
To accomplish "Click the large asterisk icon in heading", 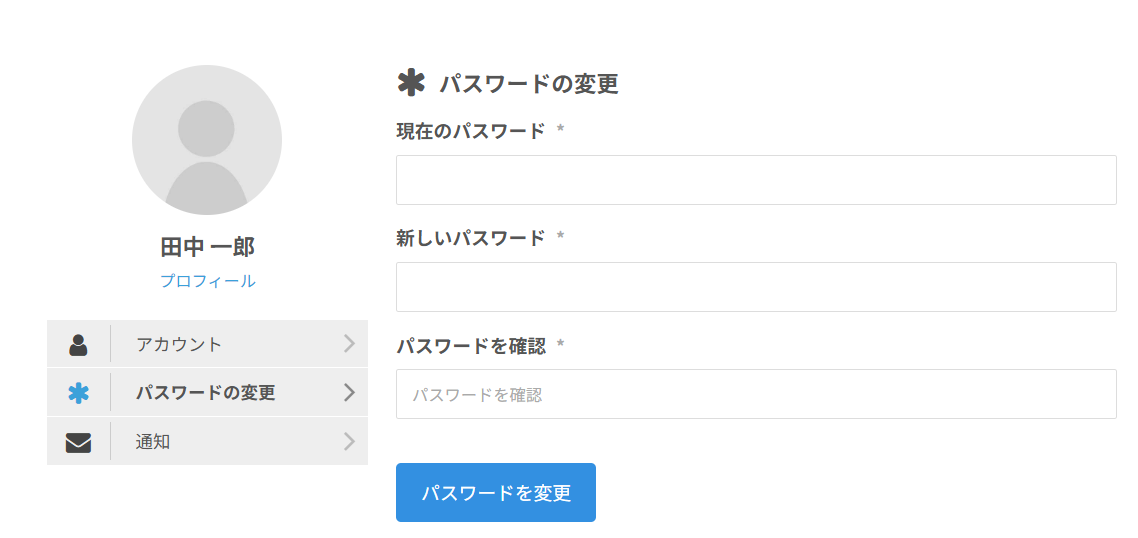I will (411, 84).
